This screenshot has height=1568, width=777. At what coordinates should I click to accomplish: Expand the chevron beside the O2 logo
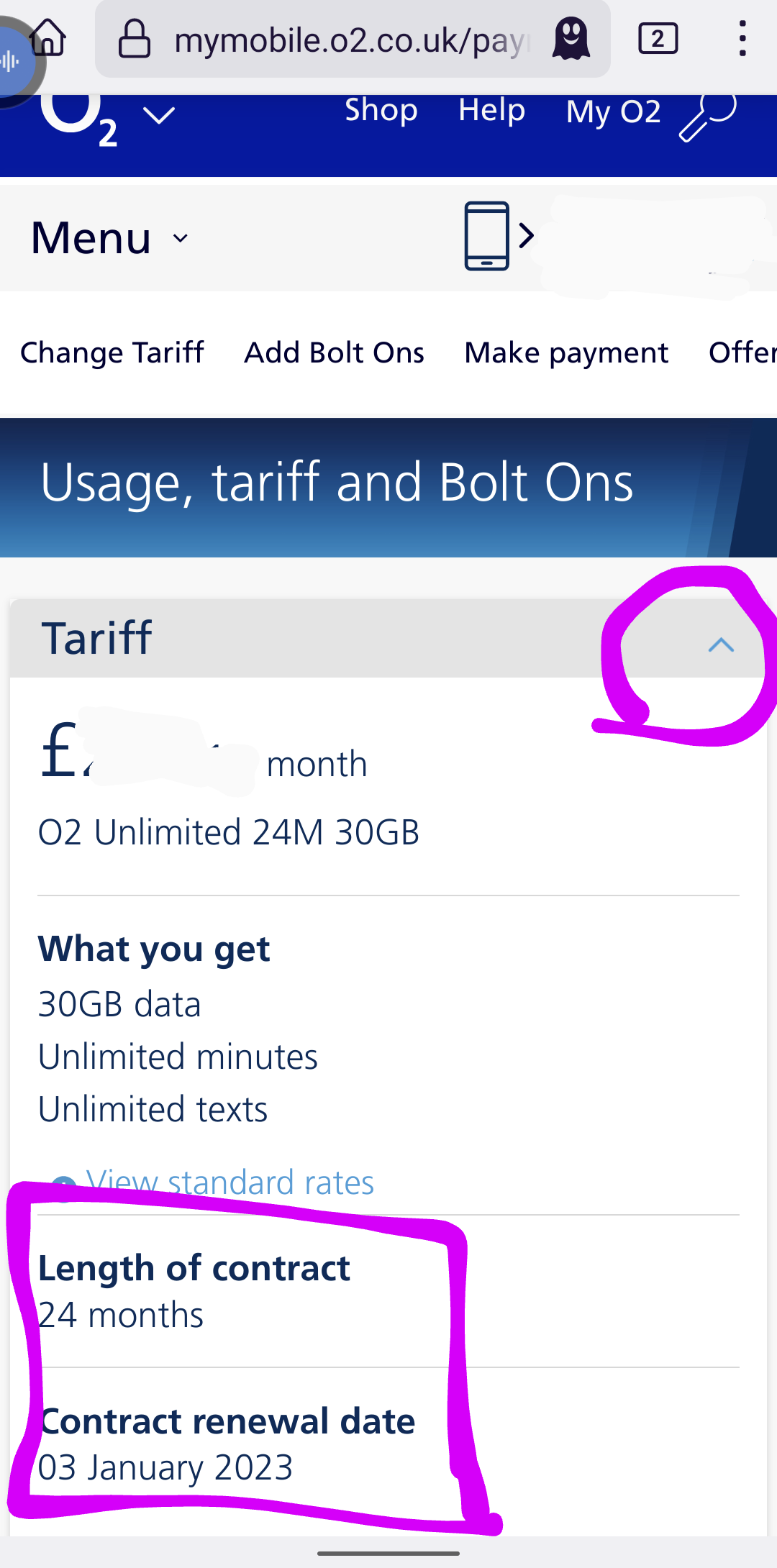click(x=159, y=115)
